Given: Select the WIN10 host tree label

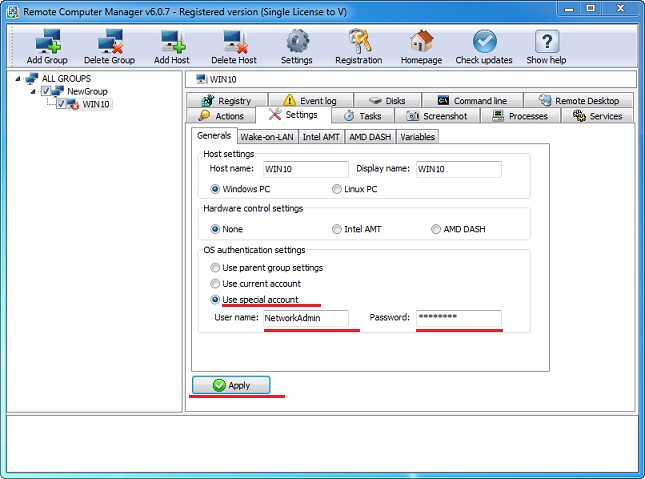Looking at the screenshot, I should pyautogui.click(x=96, y=104).
